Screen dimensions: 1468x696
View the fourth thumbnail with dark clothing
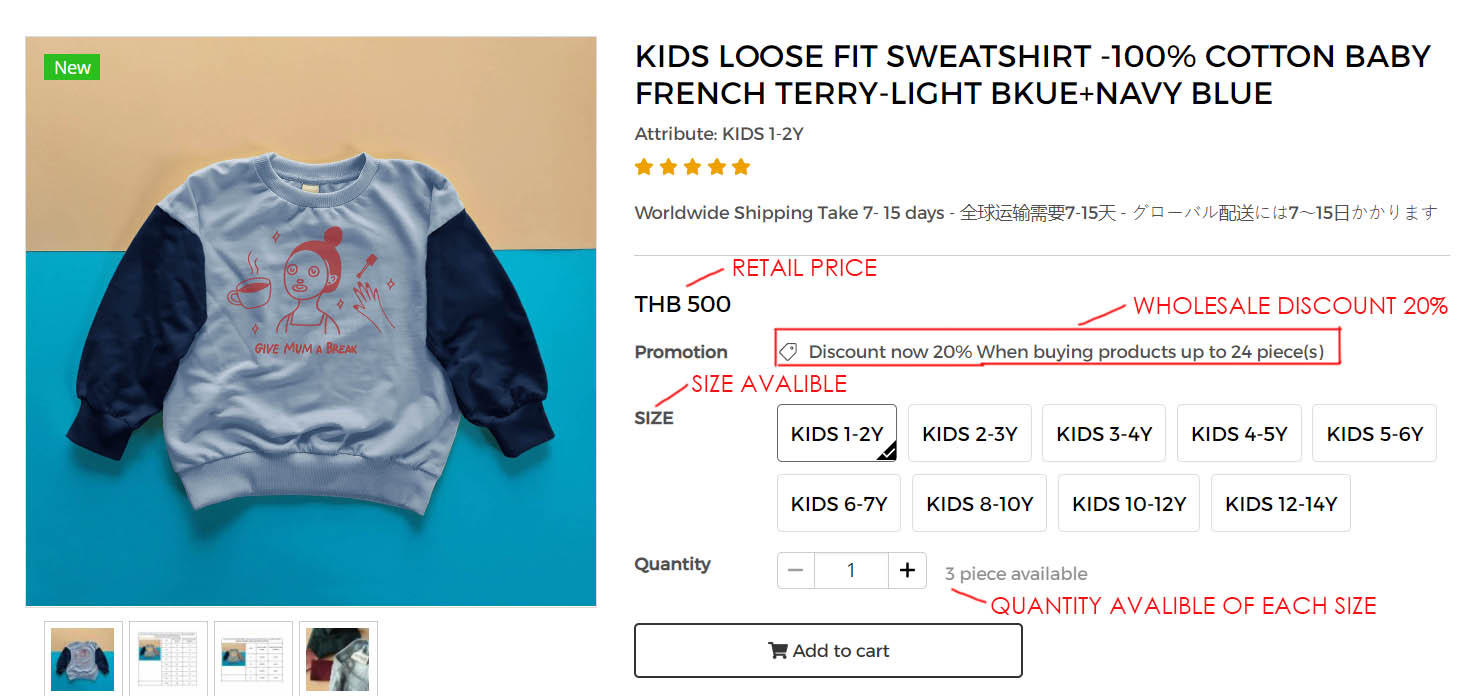[338, 658]
